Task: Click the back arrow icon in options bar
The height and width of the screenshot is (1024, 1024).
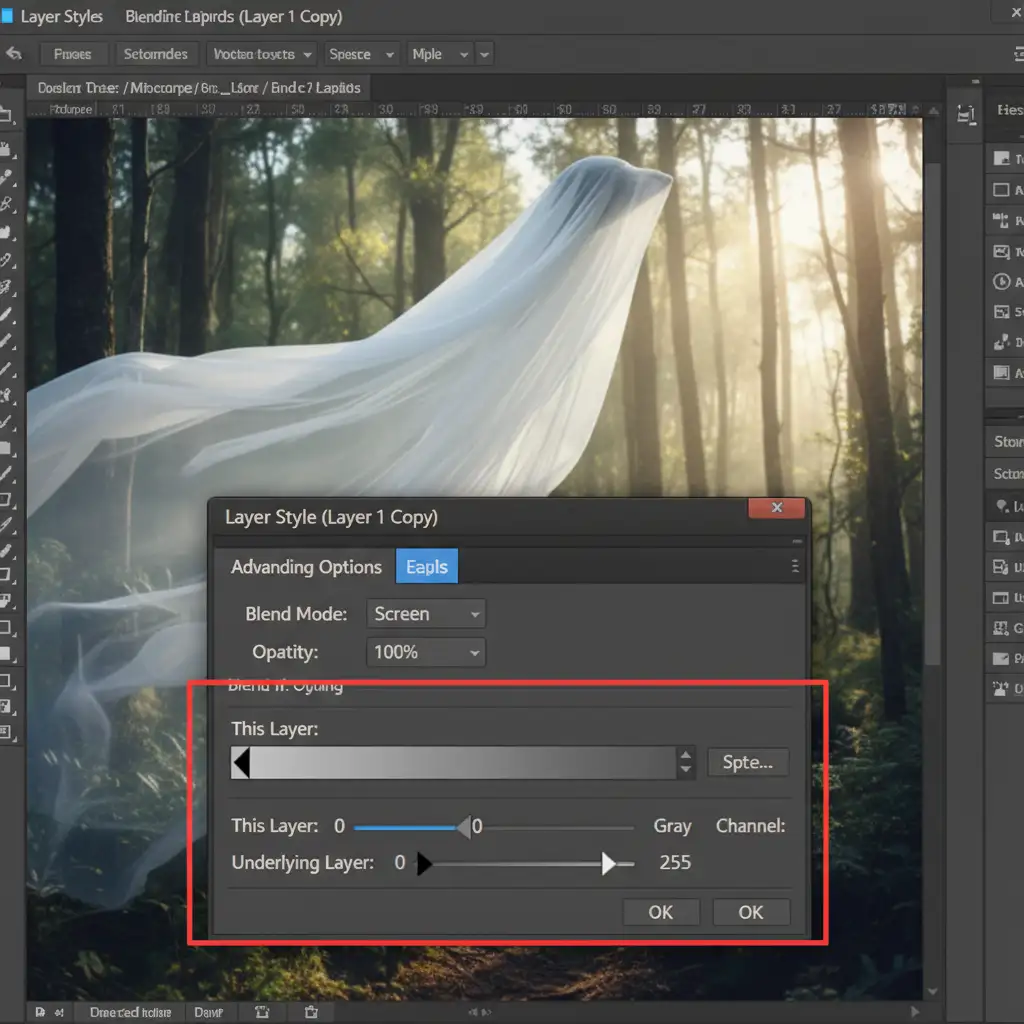Action: point(13,54)
